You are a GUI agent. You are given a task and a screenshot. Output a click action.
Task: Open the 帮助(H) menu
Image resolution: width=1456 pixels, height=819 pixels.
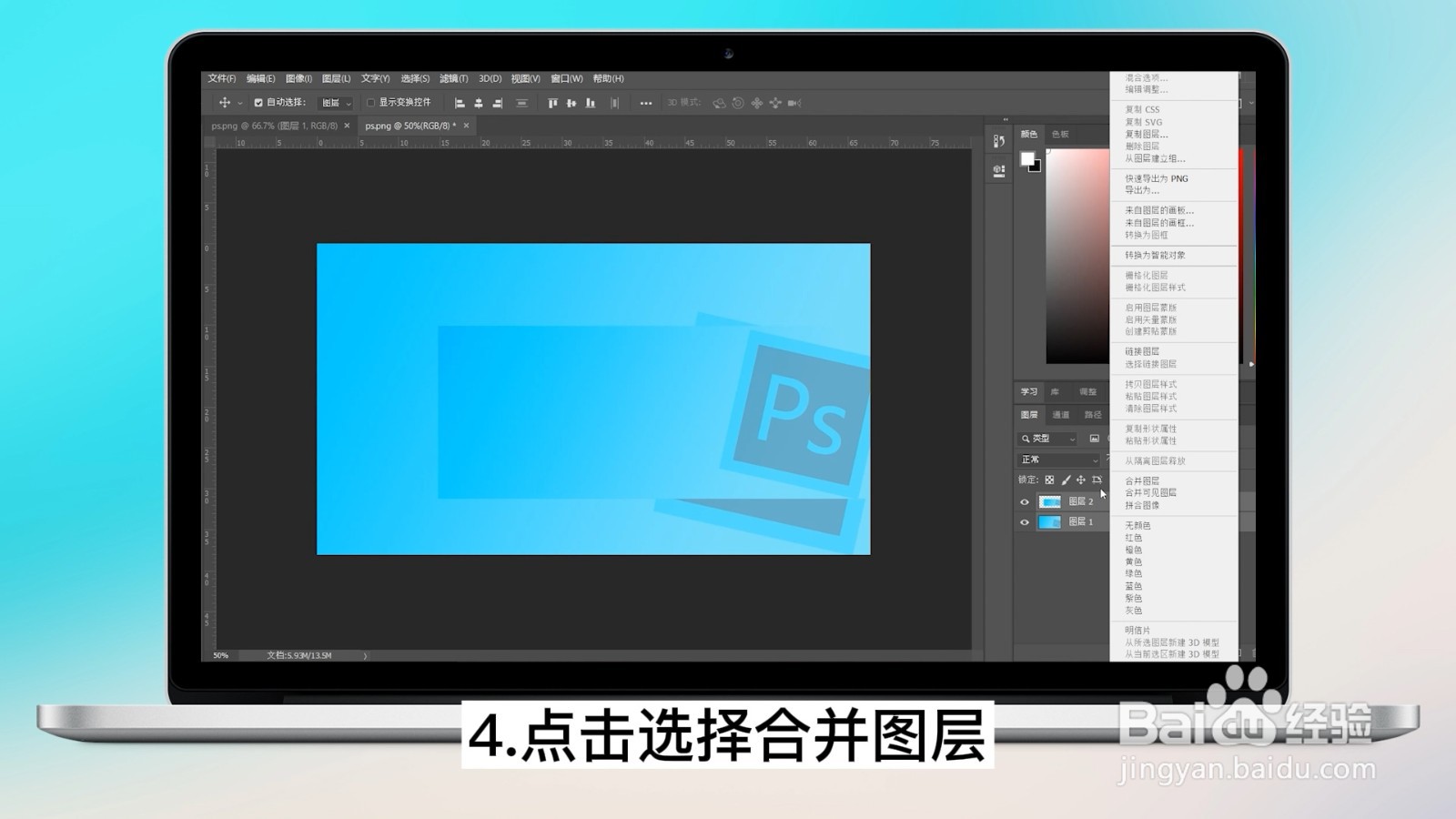coord(608,78)
